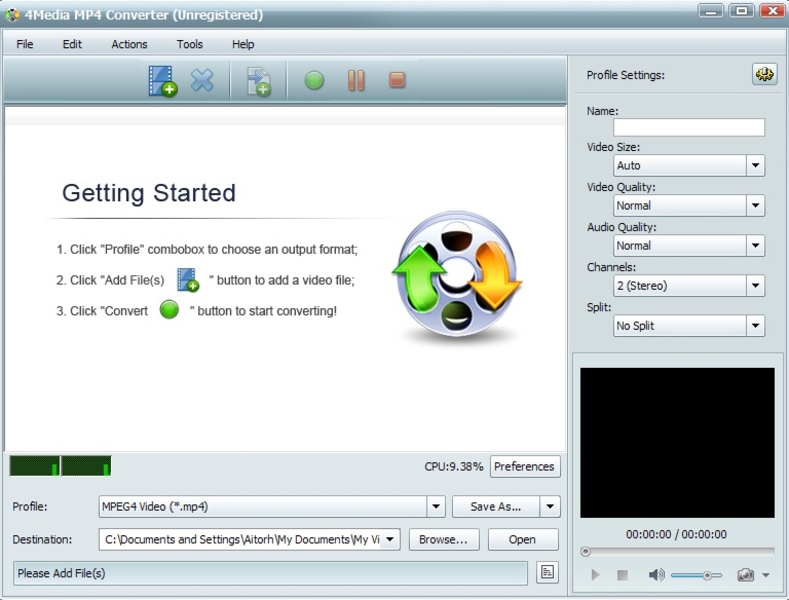
Task: Start converting with the green Convert button
Action: coord(314,81)
